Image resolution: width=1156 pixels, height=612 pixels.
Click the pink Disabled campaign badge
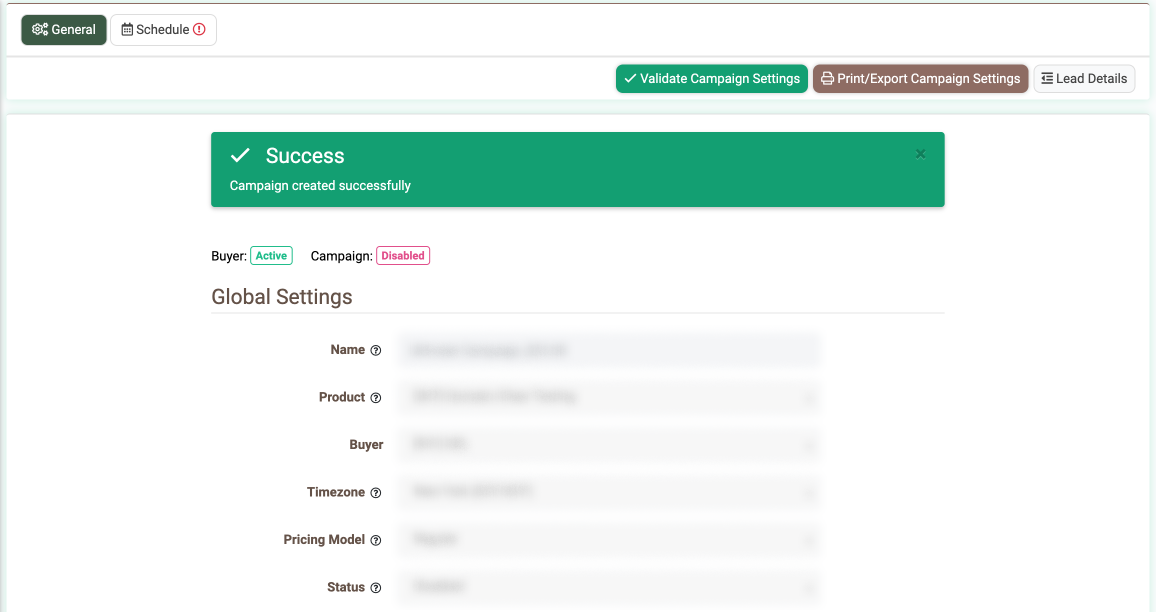[403, 256]
